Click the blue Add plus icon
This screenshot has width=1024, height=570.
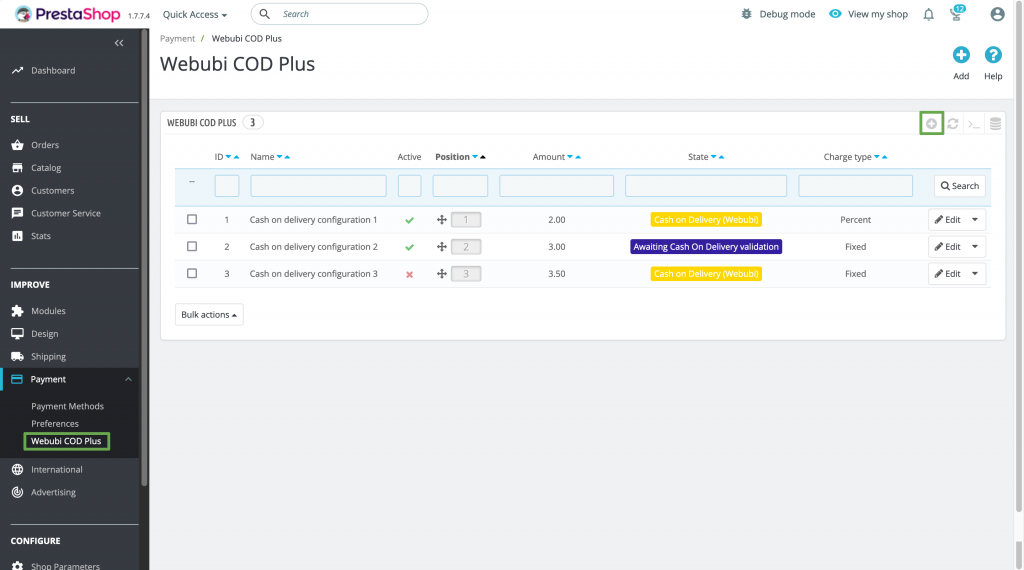(x=961, y=55)
